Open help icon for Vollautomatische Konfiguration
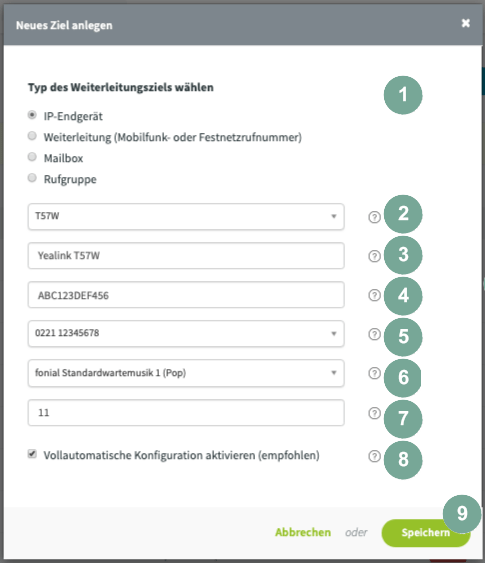Screen dimensions: 485x563 pos(374,456)
